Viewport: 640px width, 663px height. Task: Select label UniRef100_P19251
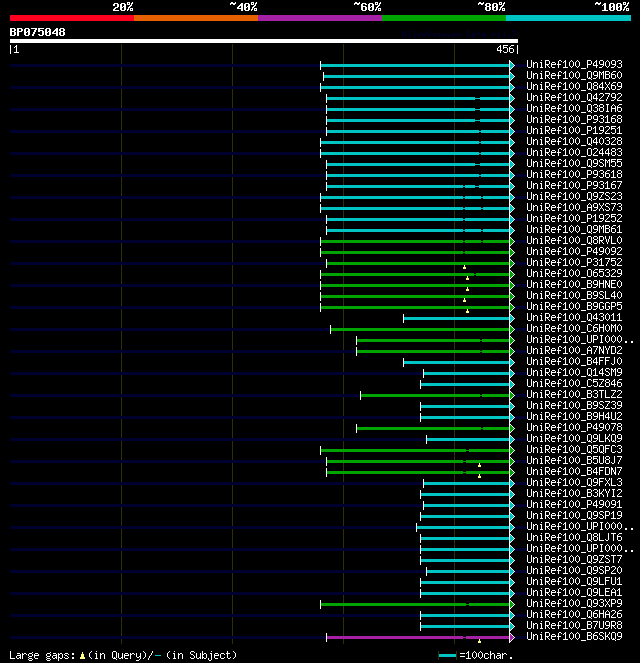(574, 130)
